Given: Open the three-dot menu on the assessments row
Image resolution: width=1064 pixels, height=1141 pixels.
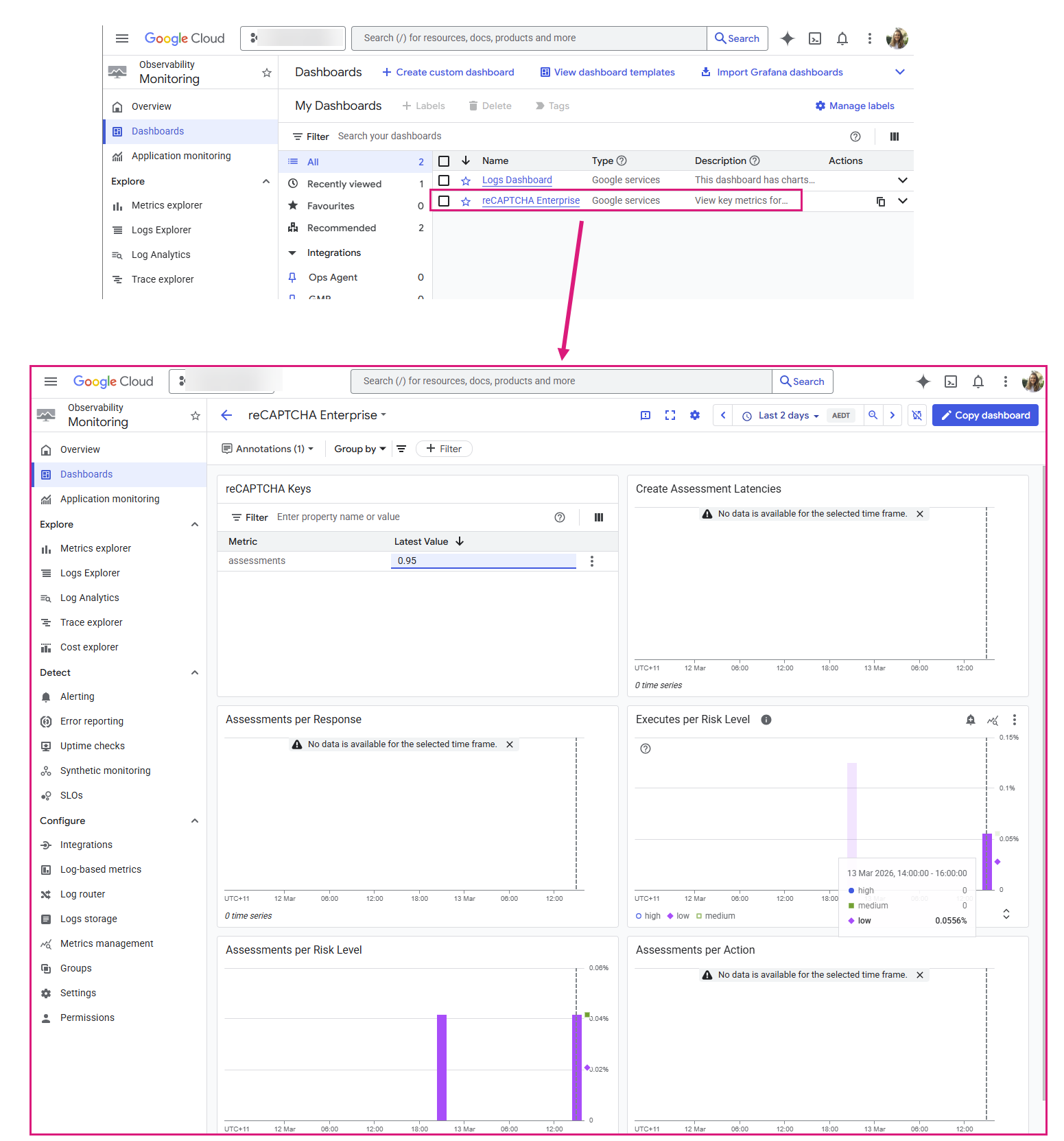Looking at the screenshot, I should (592, 561).
